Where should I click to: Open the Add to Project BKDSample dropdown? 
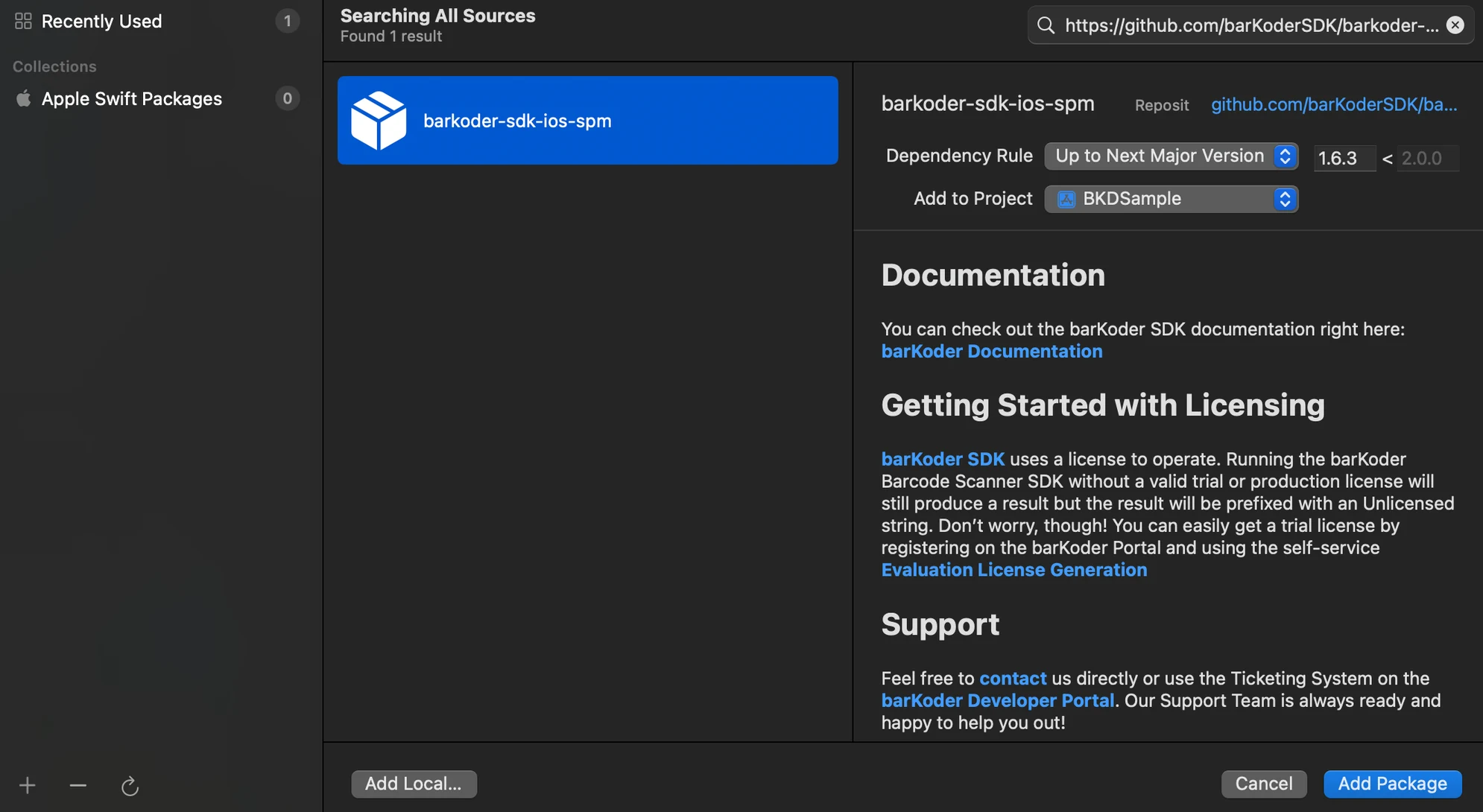point(1171,199)
